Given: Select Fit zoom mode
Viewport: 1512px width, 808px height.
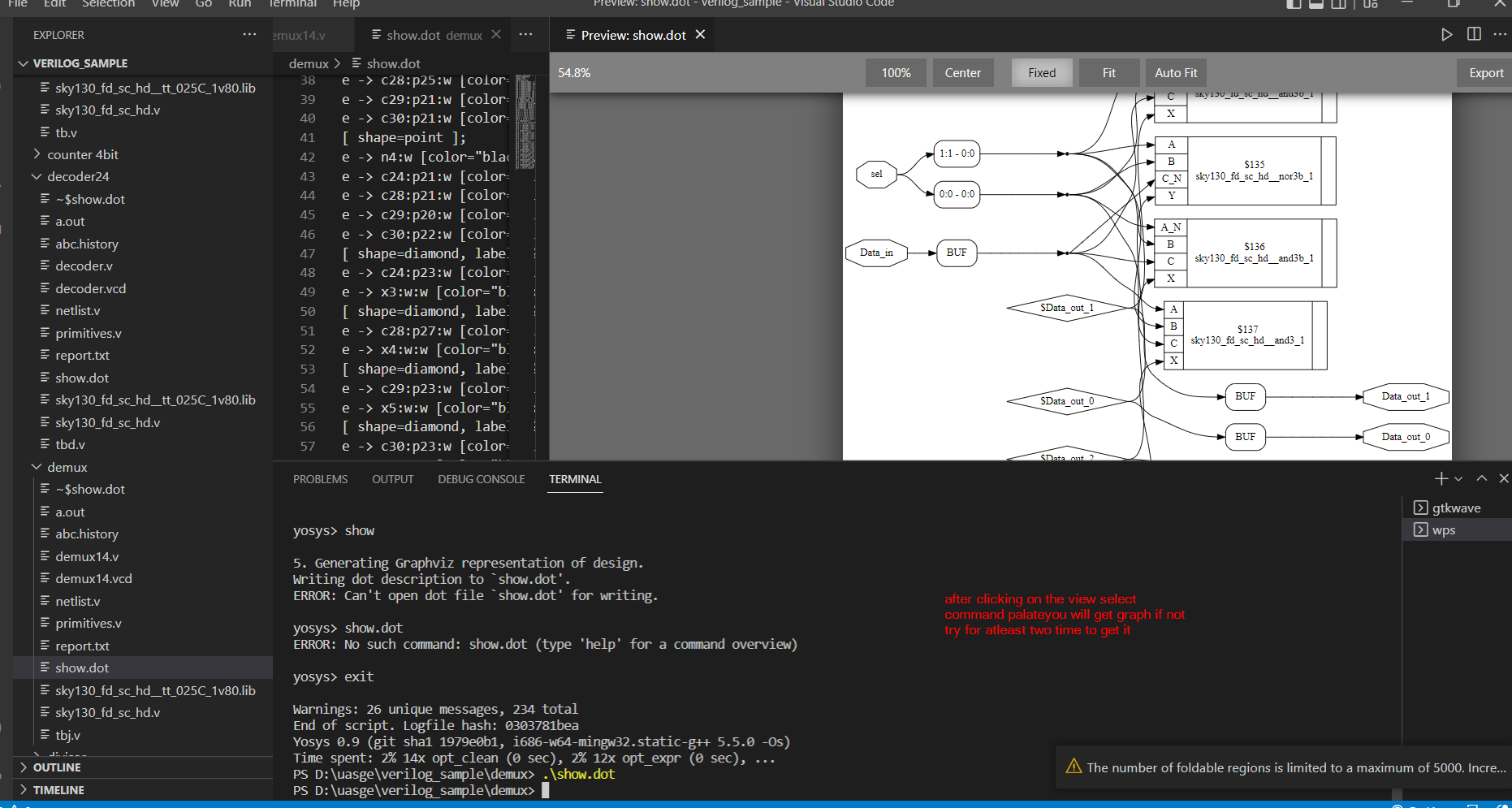Looking at the screenshot, I should pos(1108,72).
